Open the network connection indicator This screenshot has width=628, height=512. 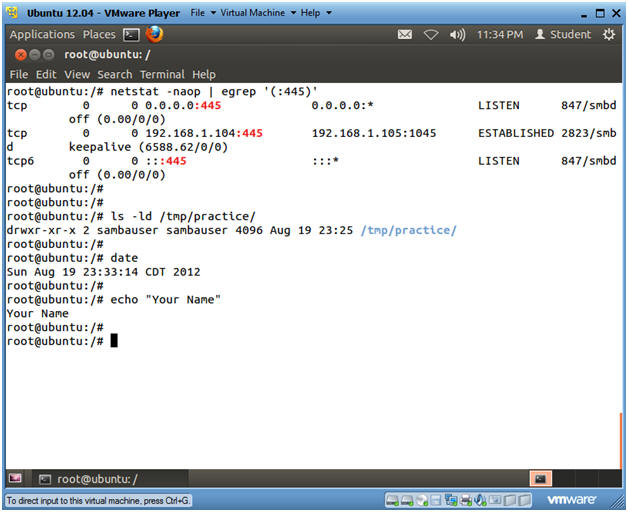pos(431,35)
